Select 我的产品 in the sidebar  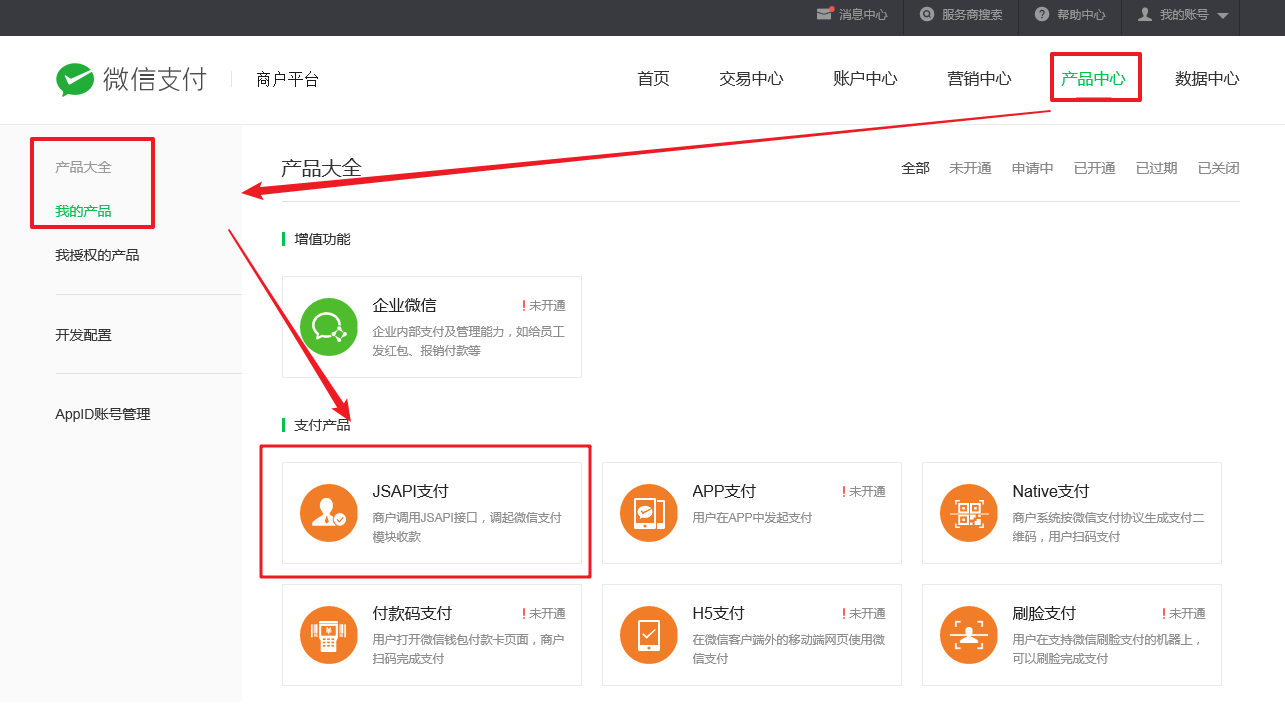pyautogui.click(x=83, y=211)
